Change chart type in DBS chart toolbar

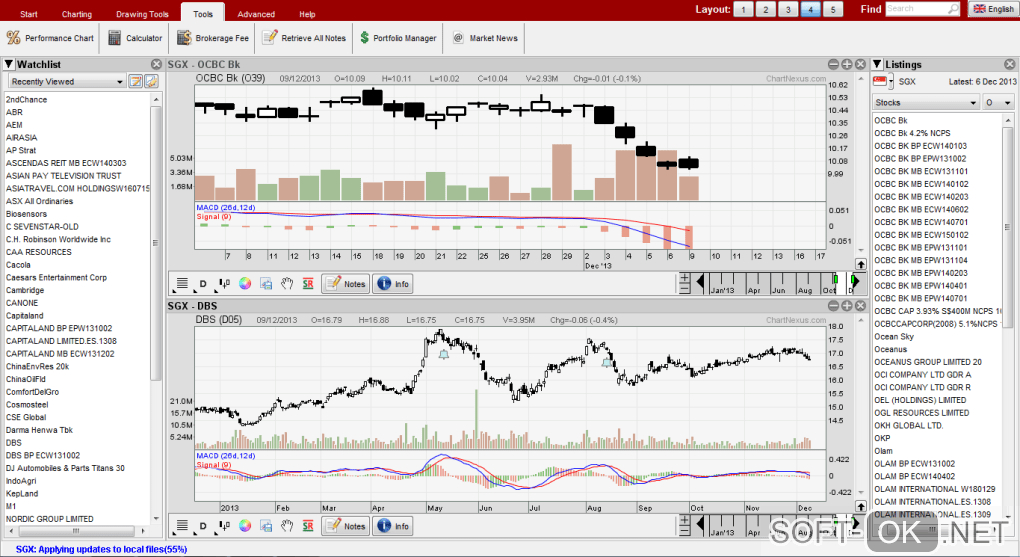[x=224, y=526]
